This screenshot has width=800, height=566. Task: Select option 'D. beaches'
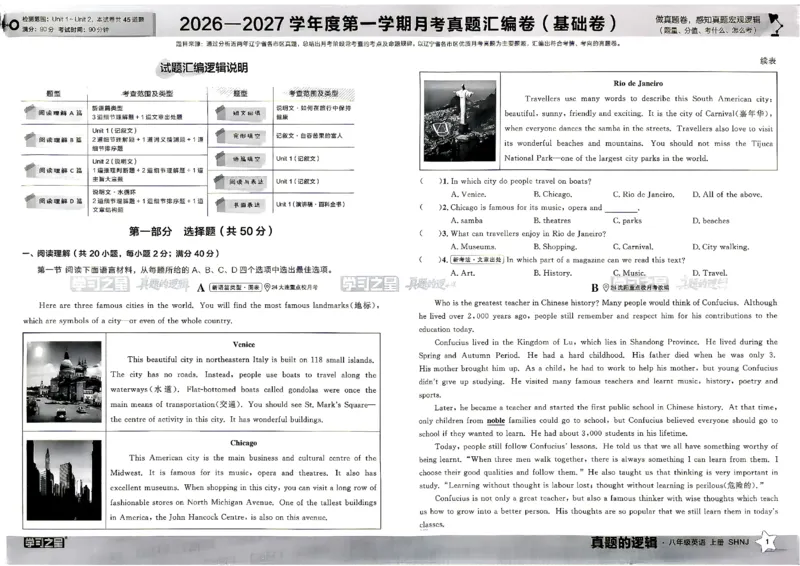[x=711, y=220]
